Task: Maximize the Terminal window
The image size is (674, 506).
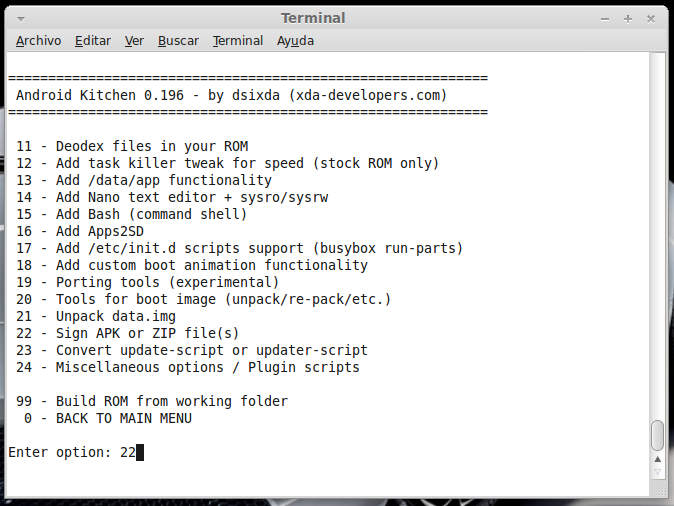Action: (630, 18)
